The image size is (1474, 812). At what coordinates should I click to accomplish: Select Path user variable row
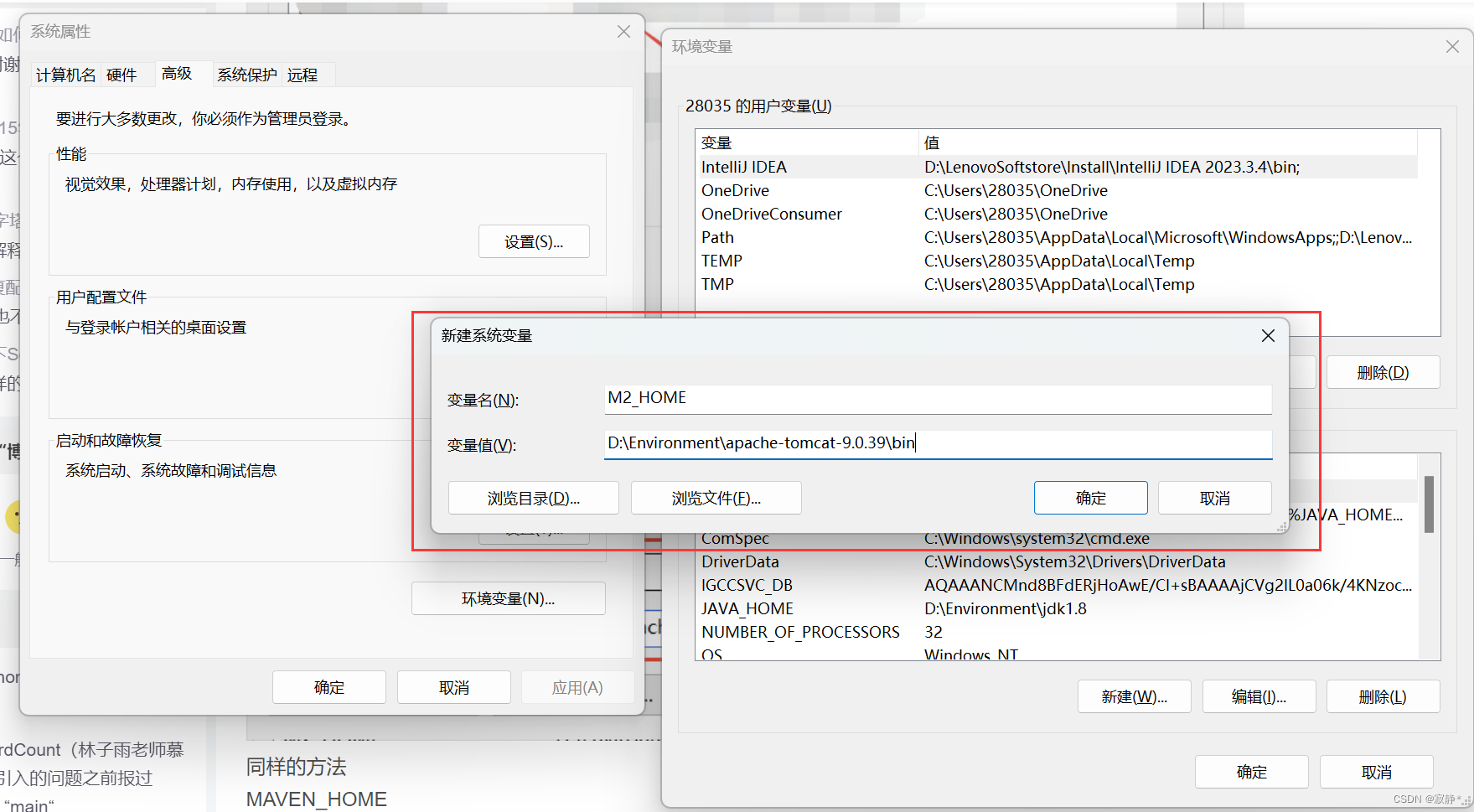(x=1058, y=237)
